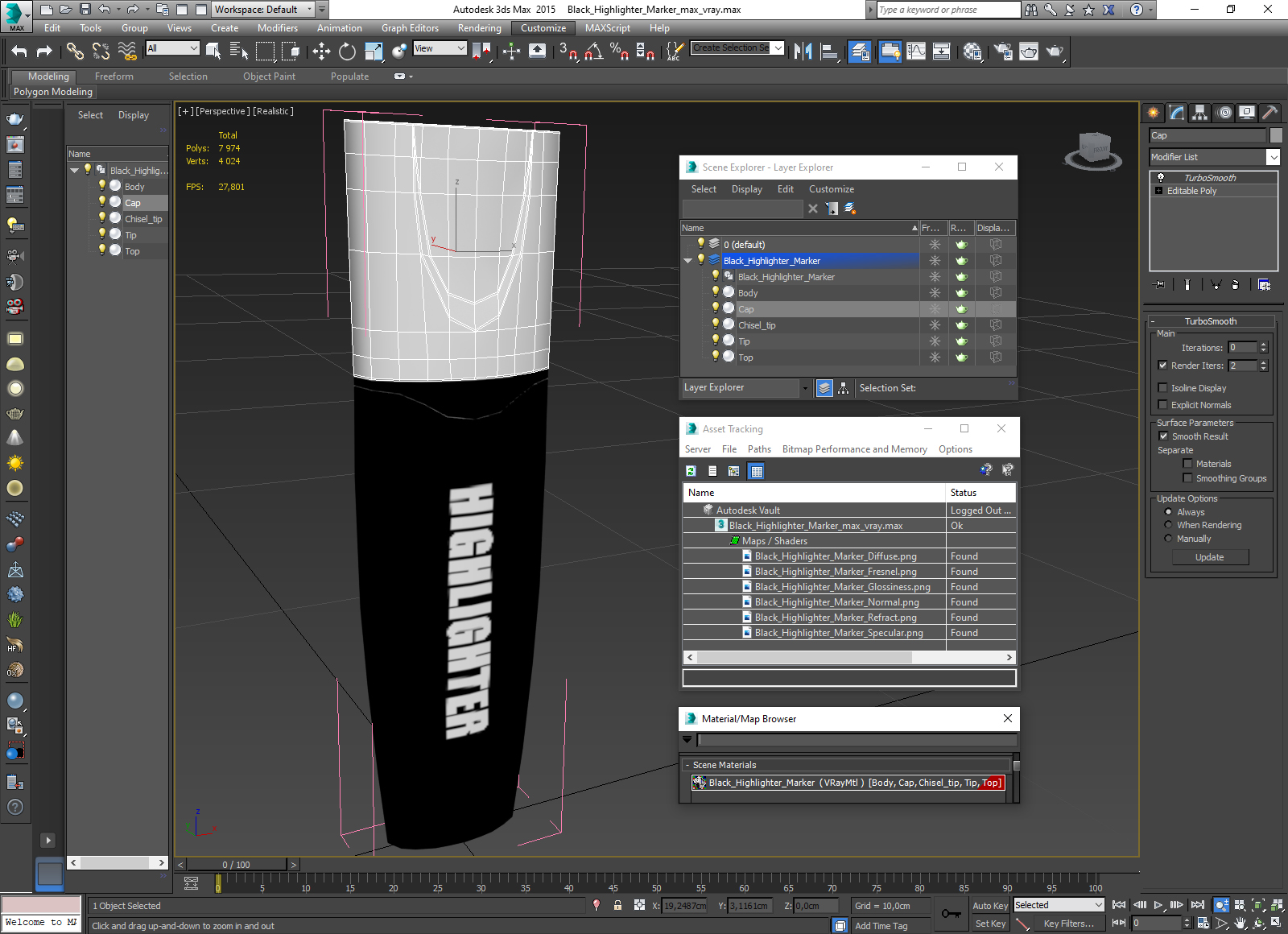Click the Update button in TurboSmooth
Image resolution: width=1288 pixels, height=934 pixels.
1209,557
